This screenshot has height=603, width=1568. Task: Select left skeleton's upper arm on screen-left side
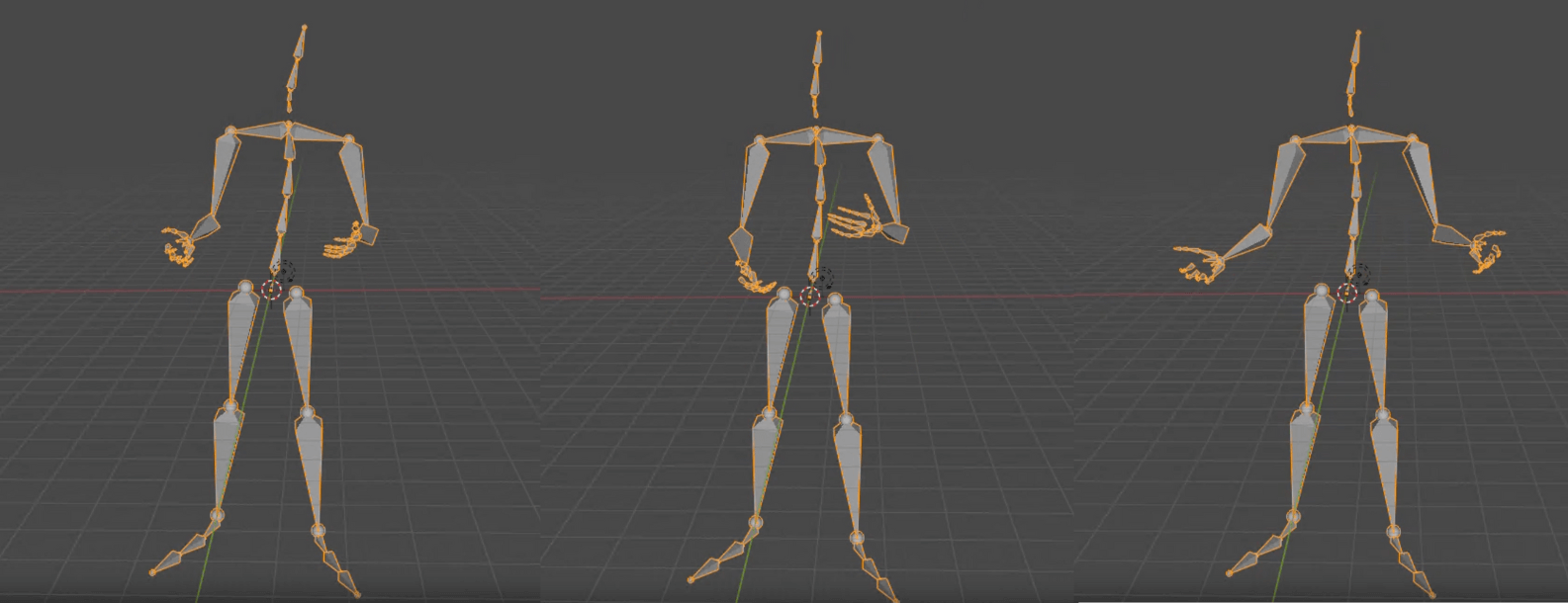click(x=226, y=172)
